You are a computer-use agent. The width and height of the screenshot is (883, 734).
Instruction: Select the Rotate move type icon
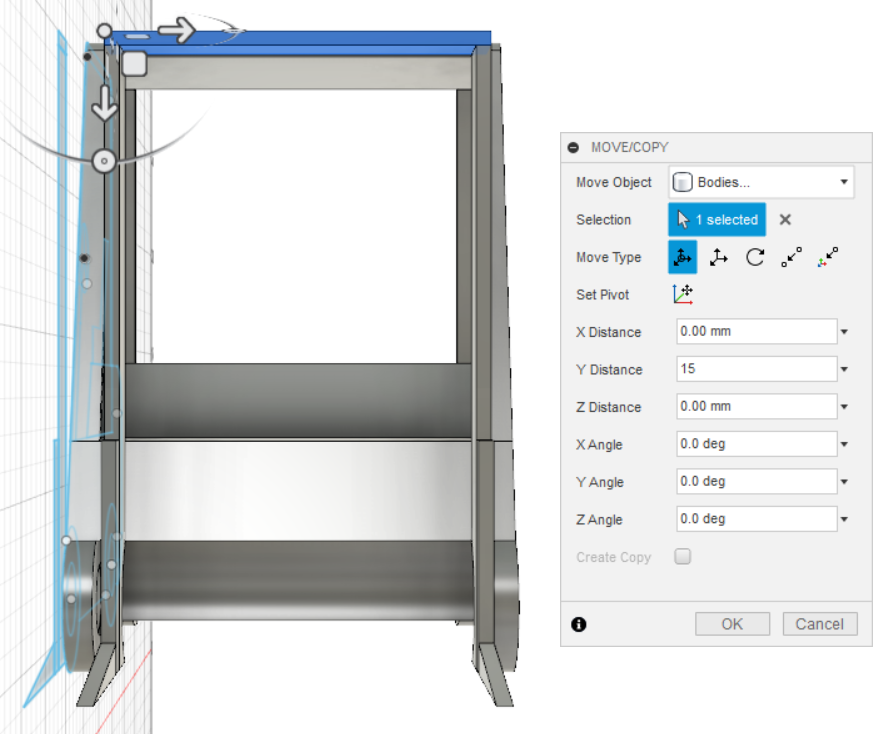pos(755,257)
